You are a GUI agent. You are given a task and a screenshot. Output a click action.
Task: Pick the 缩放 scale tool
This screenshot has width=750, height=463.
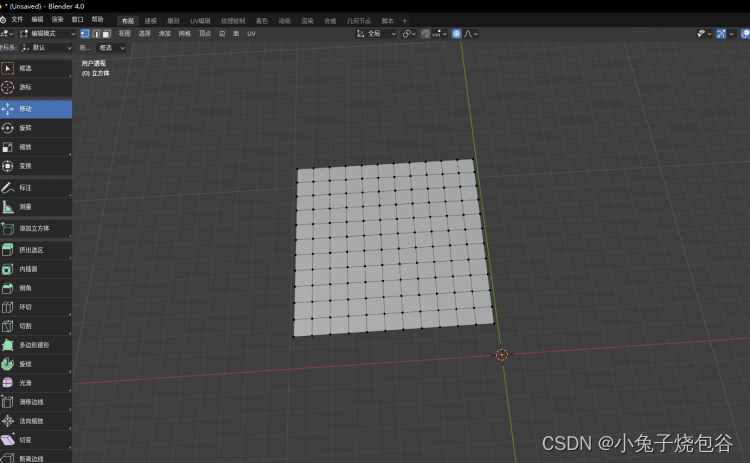click(36, 147)
